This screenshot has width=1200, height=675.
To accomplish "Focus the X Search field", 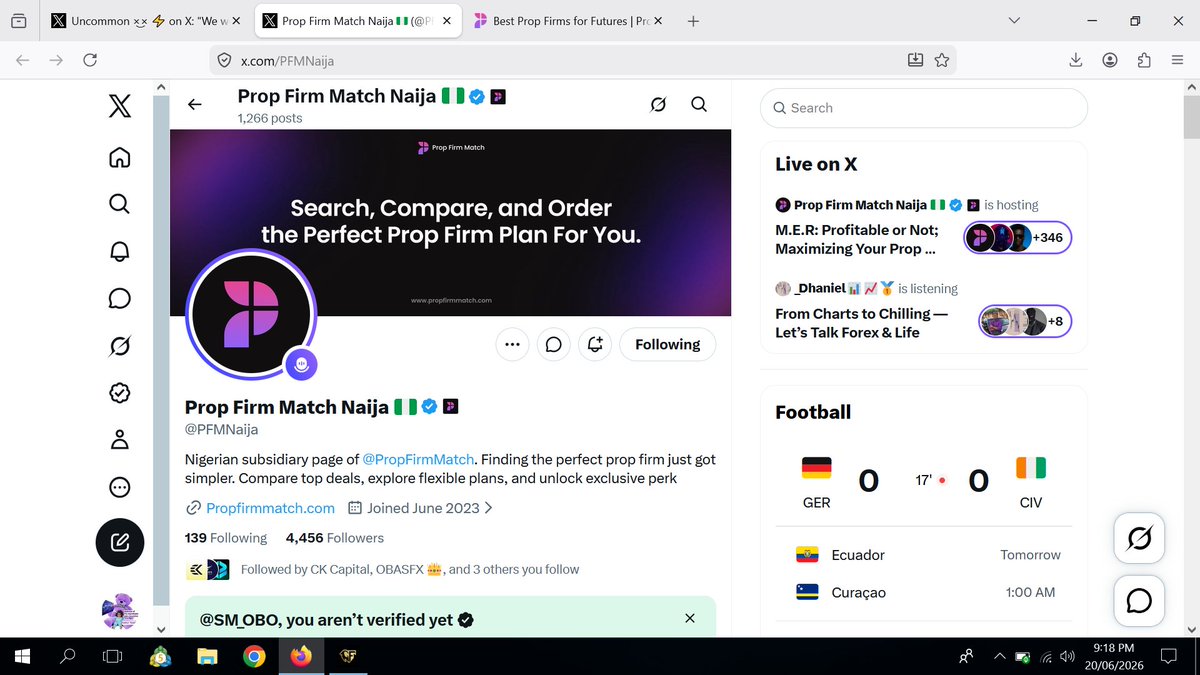I will pos(924,108).
